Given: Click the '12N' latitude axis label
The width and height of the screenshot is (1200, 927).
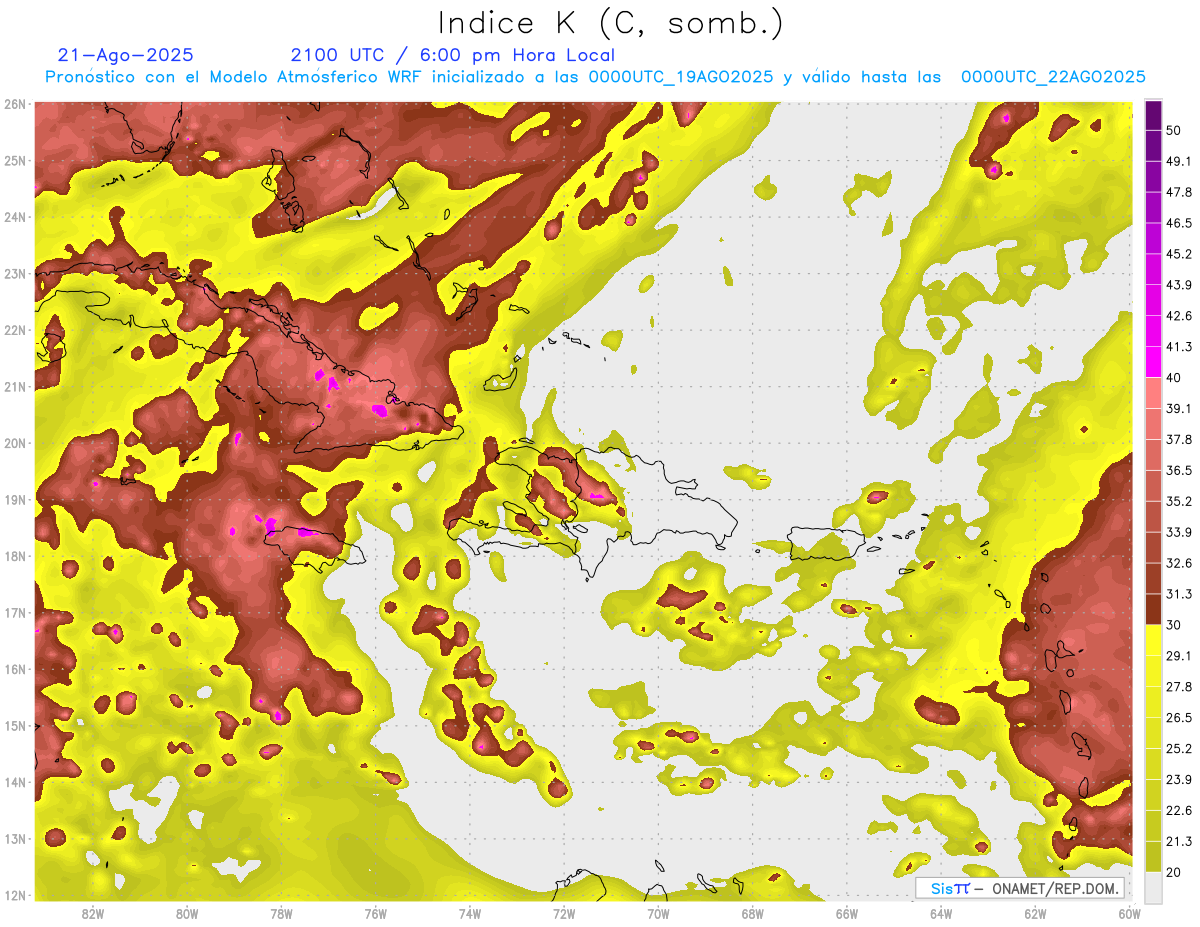Looking at the screenshot, I should (15, 895).
